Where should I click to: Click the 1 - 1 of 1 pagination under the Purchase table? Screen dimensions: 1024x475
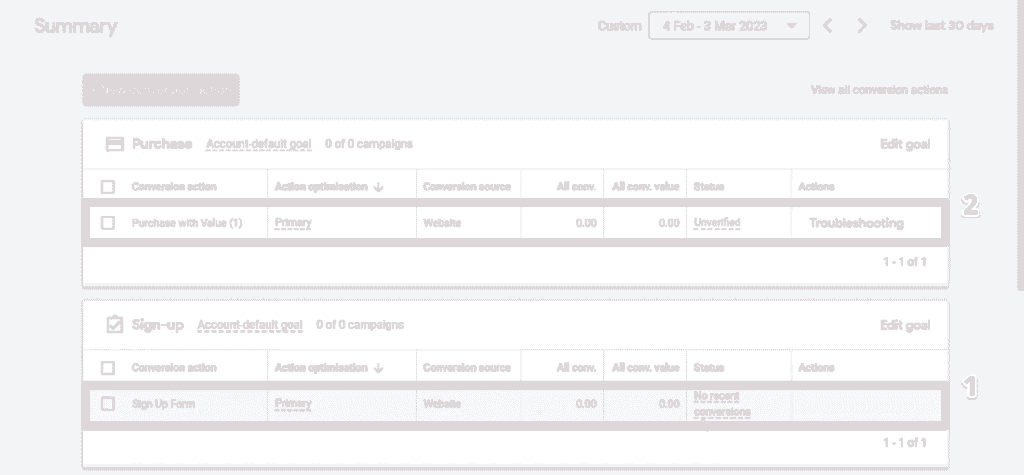click(904, 262)
